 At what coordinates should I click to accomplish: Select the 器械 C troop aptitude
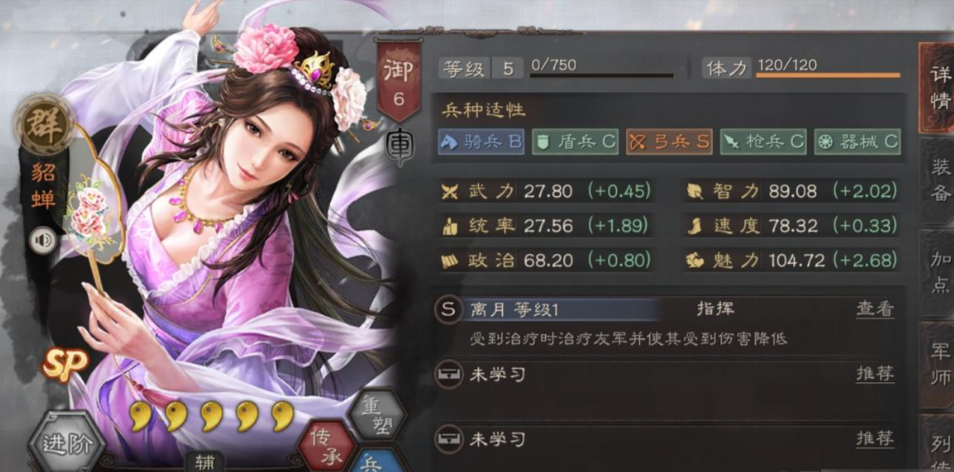coord(857,142)
